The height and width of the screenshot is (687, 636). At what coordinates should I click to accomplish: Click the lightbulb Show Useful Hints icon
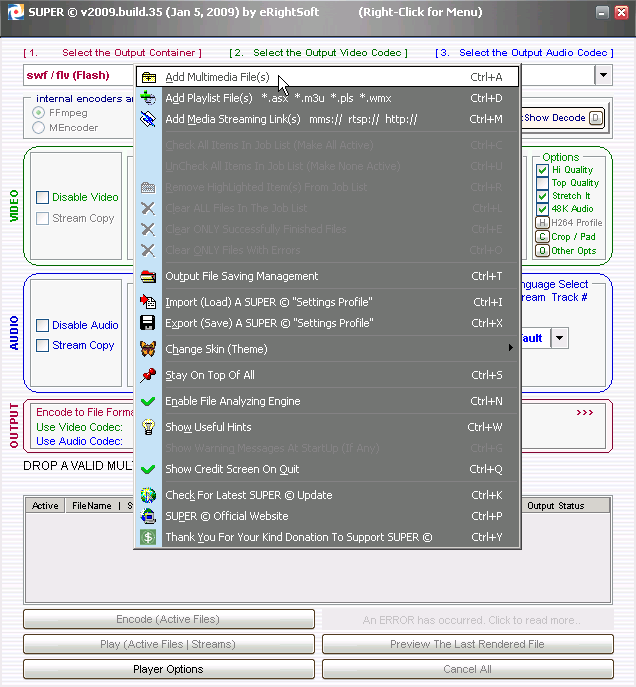[148, 427]
